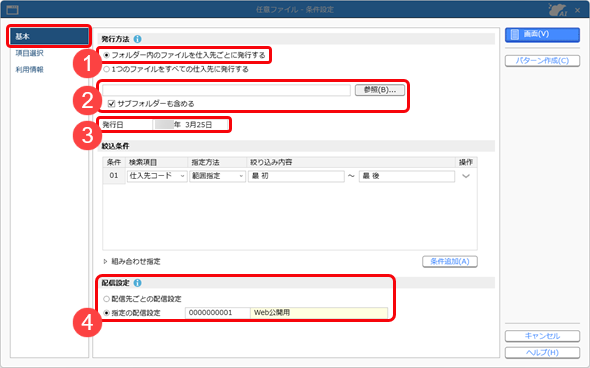The width and height of the screenshot is (590, 368).
Task: Click the 条件追加(A) button
Action: click(450, 261)
